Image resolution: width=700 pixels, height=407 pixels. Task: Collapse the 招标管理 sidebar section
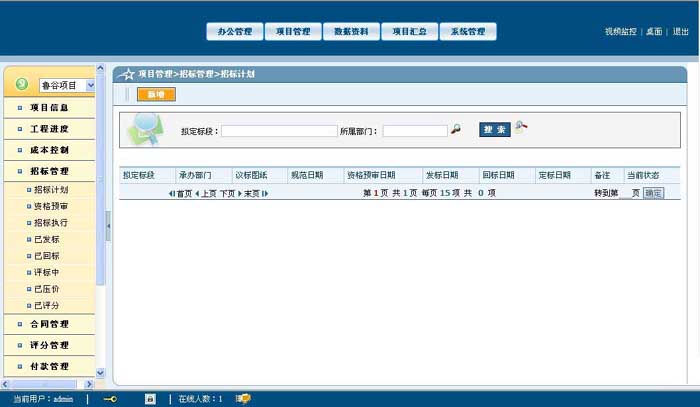tap(49, 171)
